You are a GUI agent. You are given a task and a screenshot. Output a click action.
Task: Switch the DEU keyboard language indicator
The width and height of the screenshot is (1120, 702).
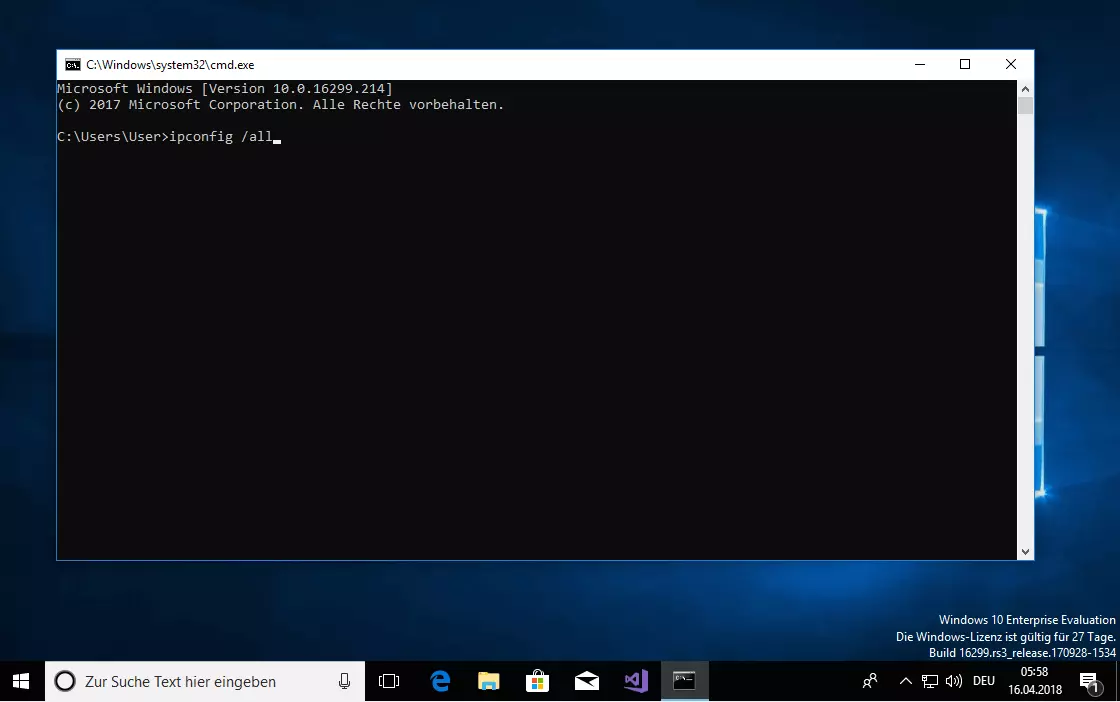tap(984, 681)
